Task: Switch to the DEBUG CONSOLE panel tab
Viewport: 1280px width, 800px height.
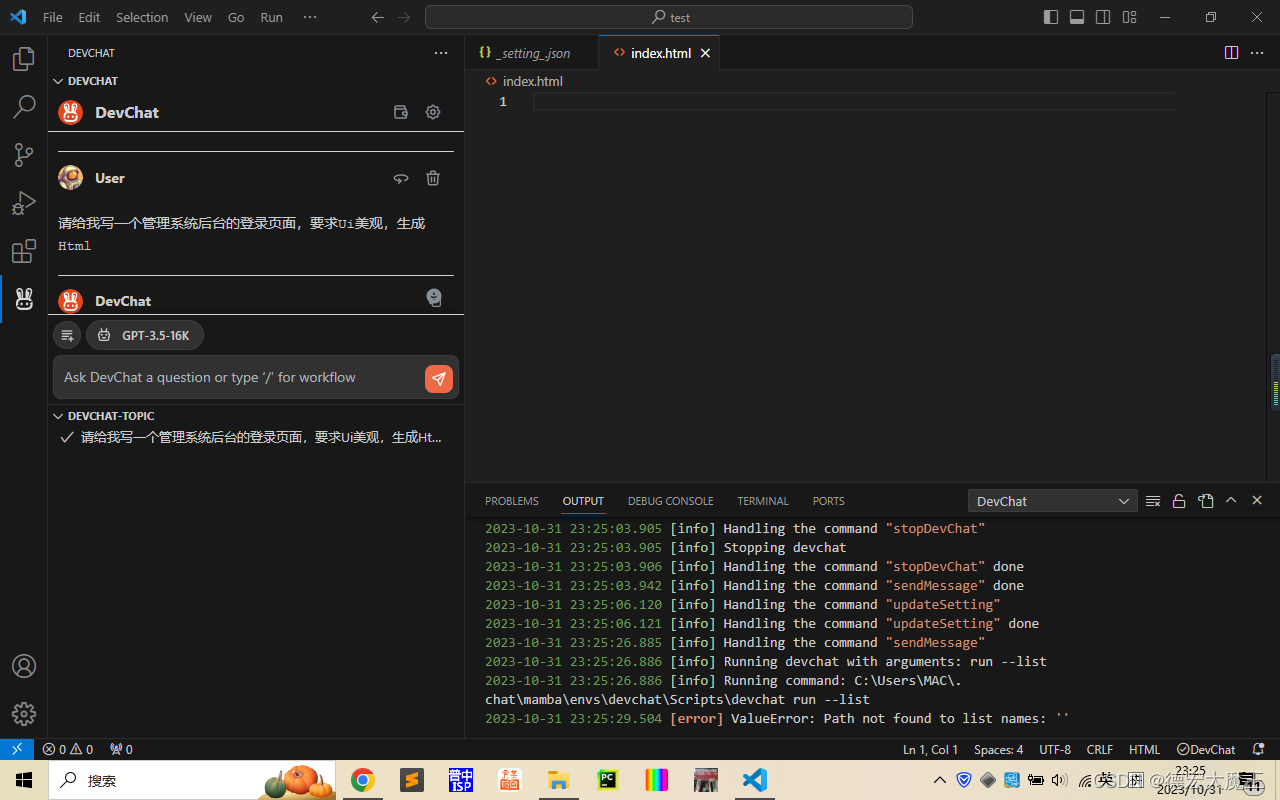Action: pyautogui.click(x=671, y=501)
